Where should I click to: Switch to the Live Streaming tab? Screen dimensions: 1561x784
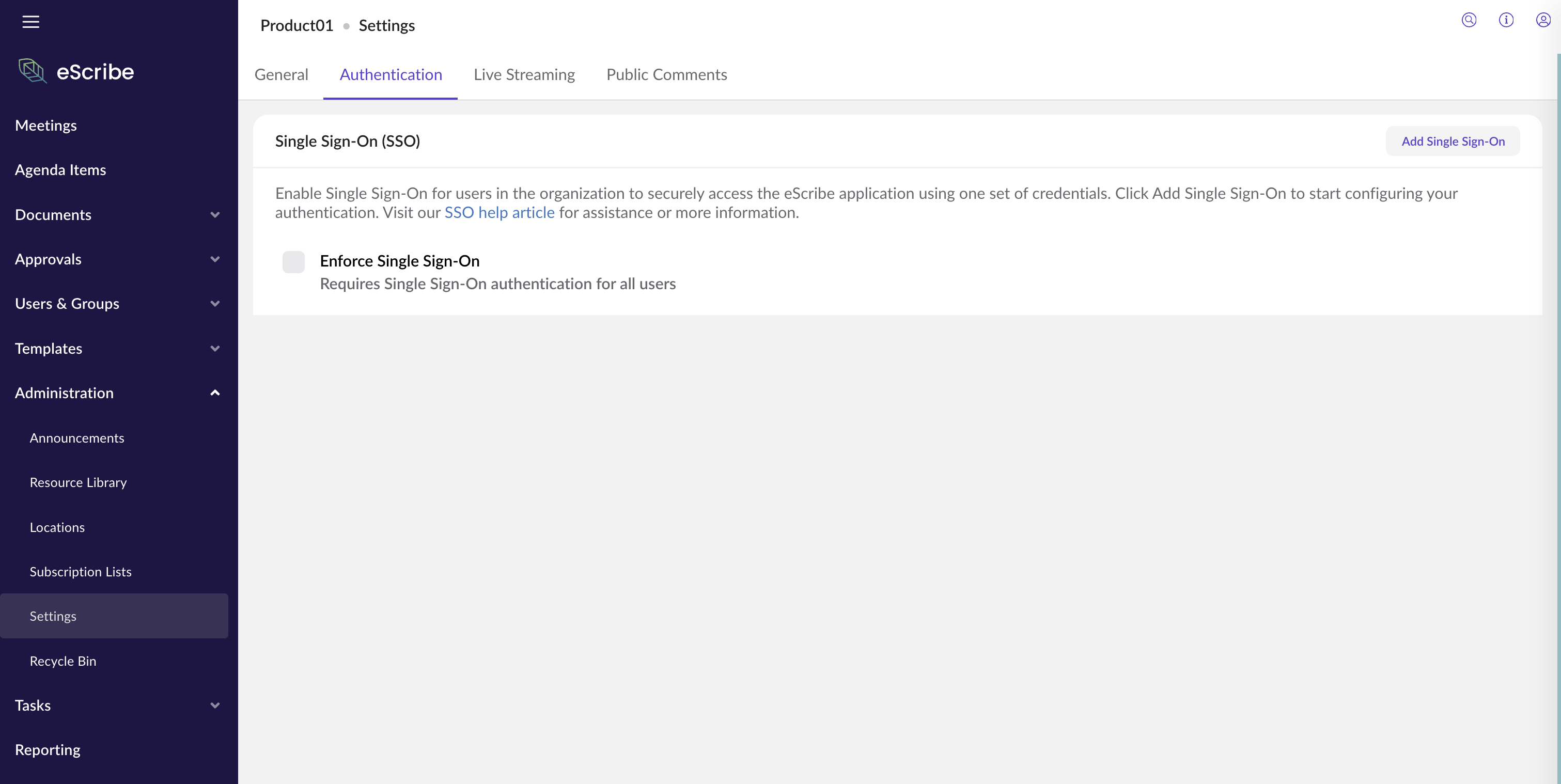click(524, 74)
